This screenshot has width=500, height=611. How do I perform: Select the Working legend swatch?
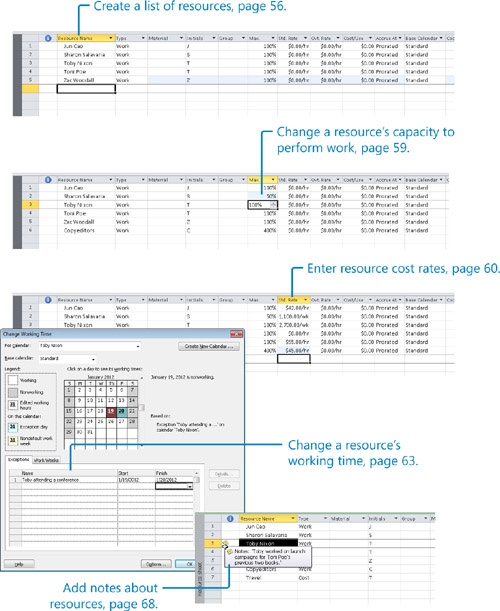[13, 380]
